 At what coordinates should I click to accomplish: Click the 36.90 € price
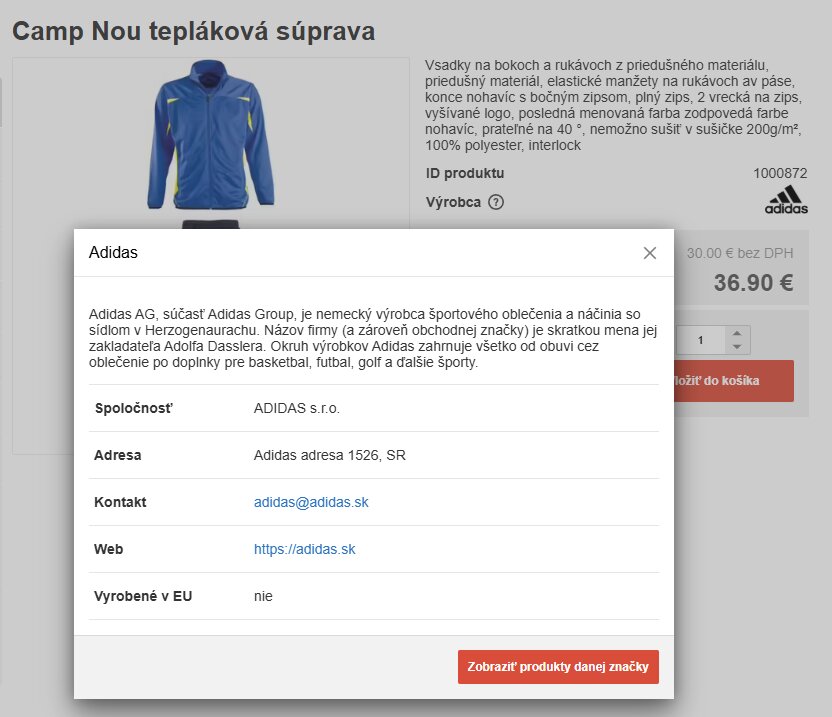[753, 282]
